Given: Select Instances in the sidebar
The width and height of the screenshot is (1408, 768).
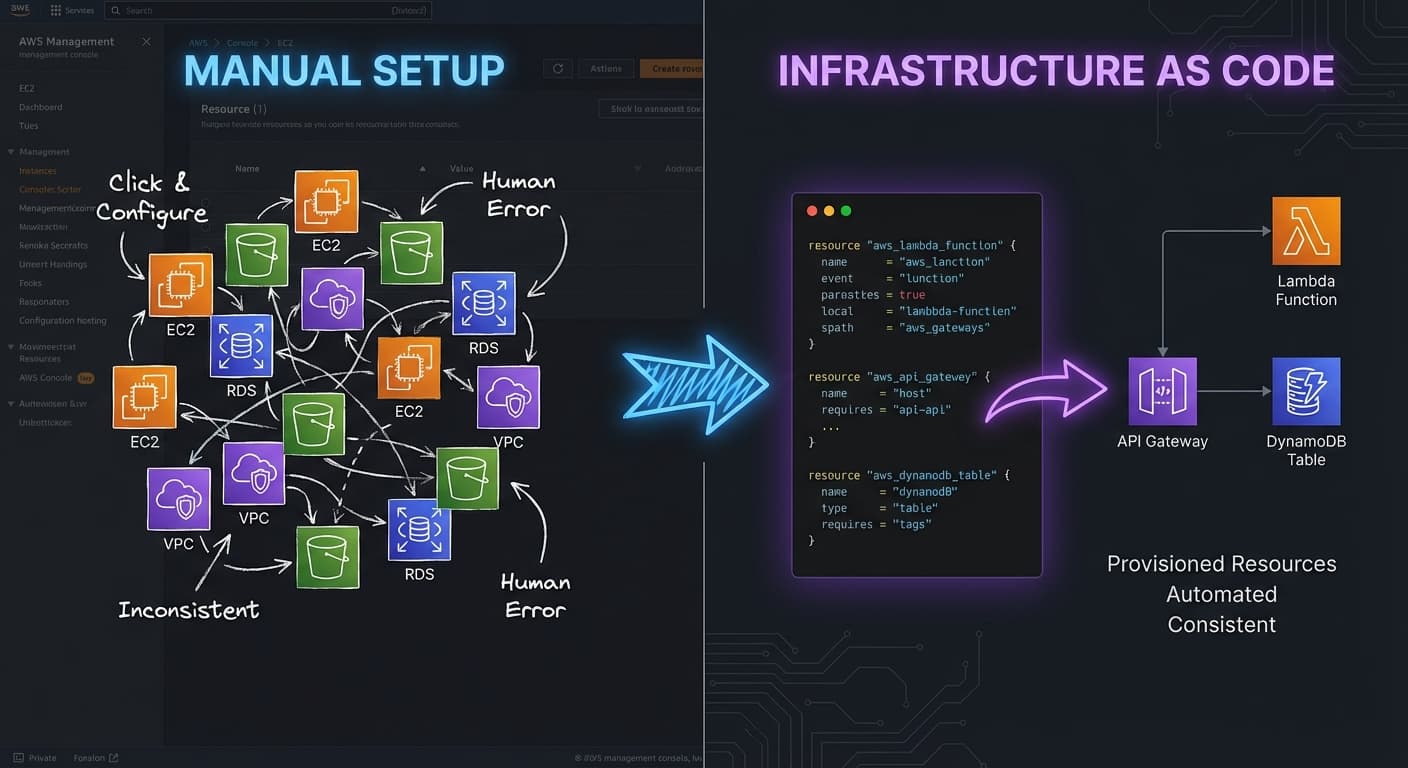Looking at the screenshot, I should [36, 170].
